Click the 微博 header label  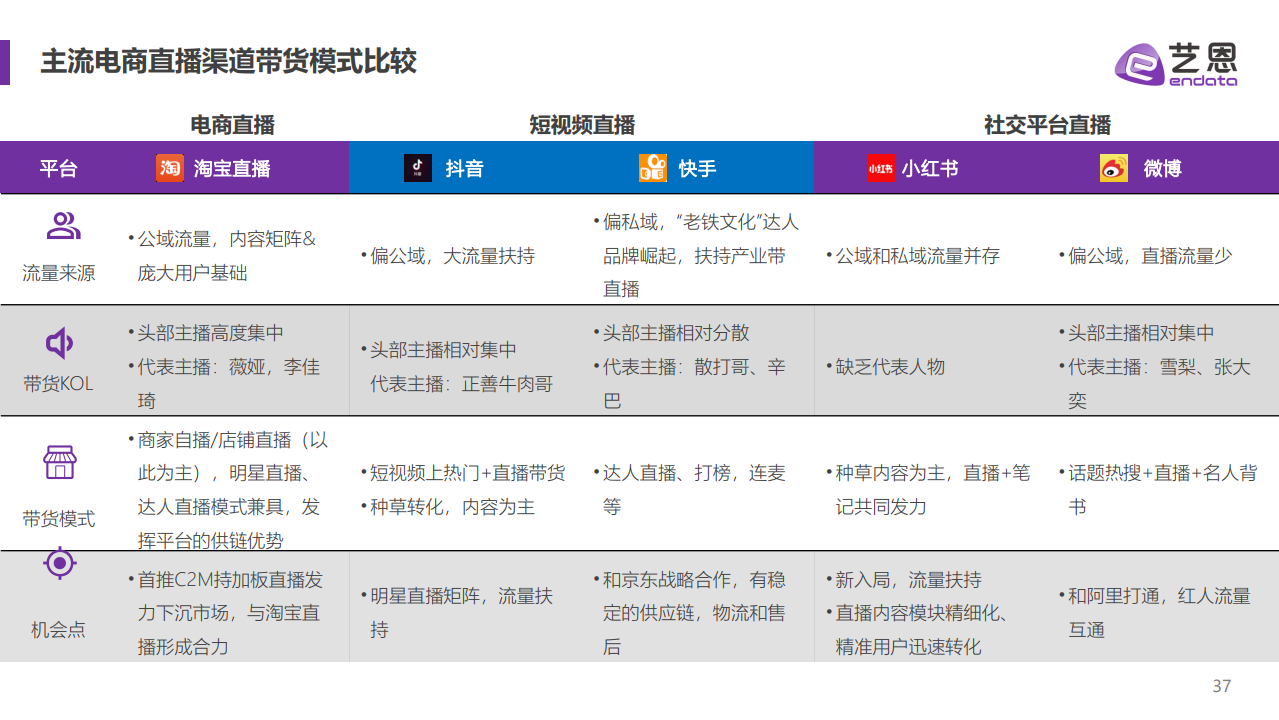(x=1162, y=168)
